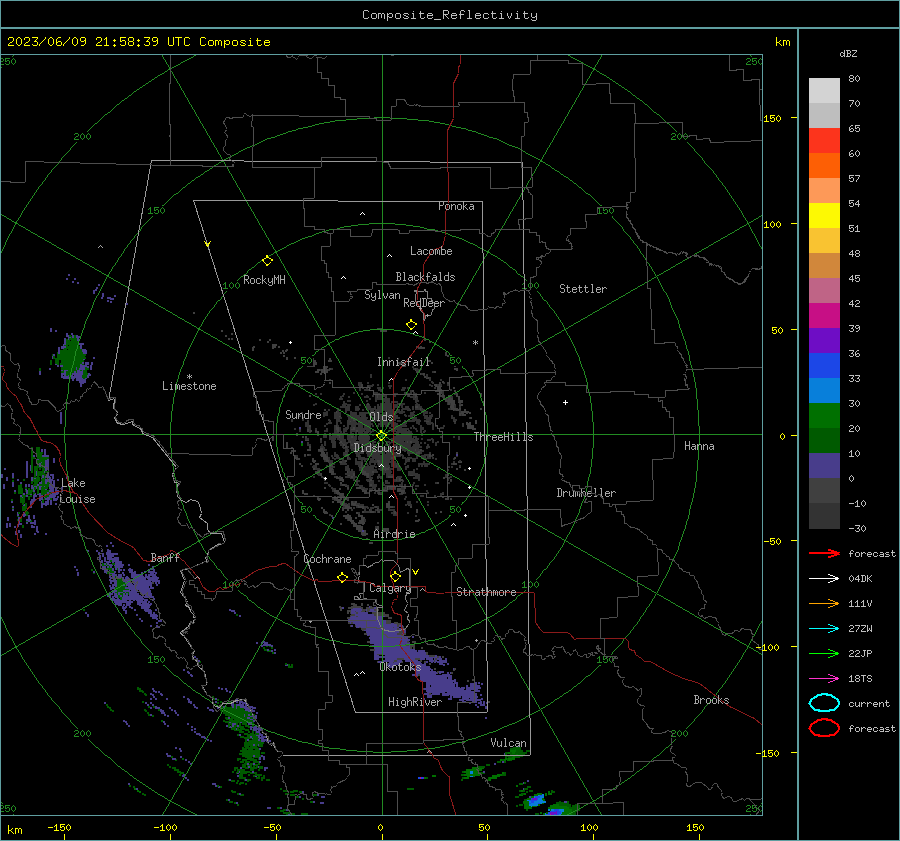900x841 pixels.
Task: Click the -150 tick on bottom km axis
Action: click(x=59, y=827)
